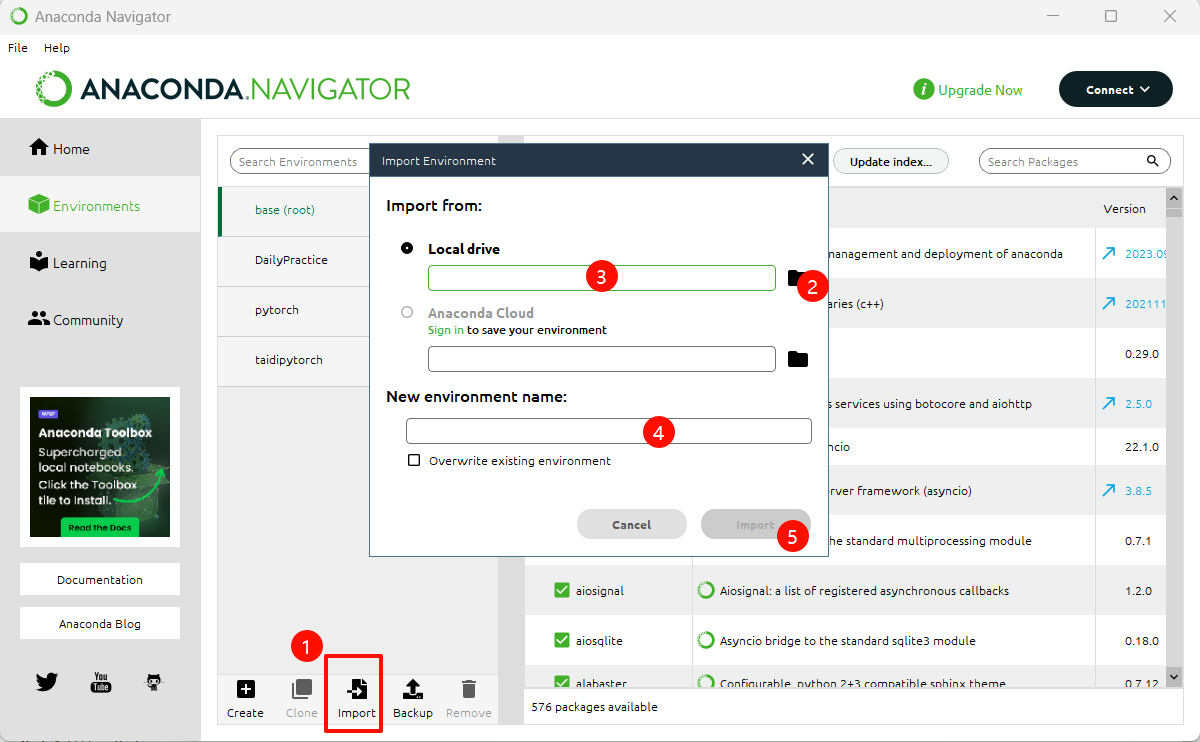Click the Import button in dialog
Screen dimensions: 1200x742
point(756,524)
